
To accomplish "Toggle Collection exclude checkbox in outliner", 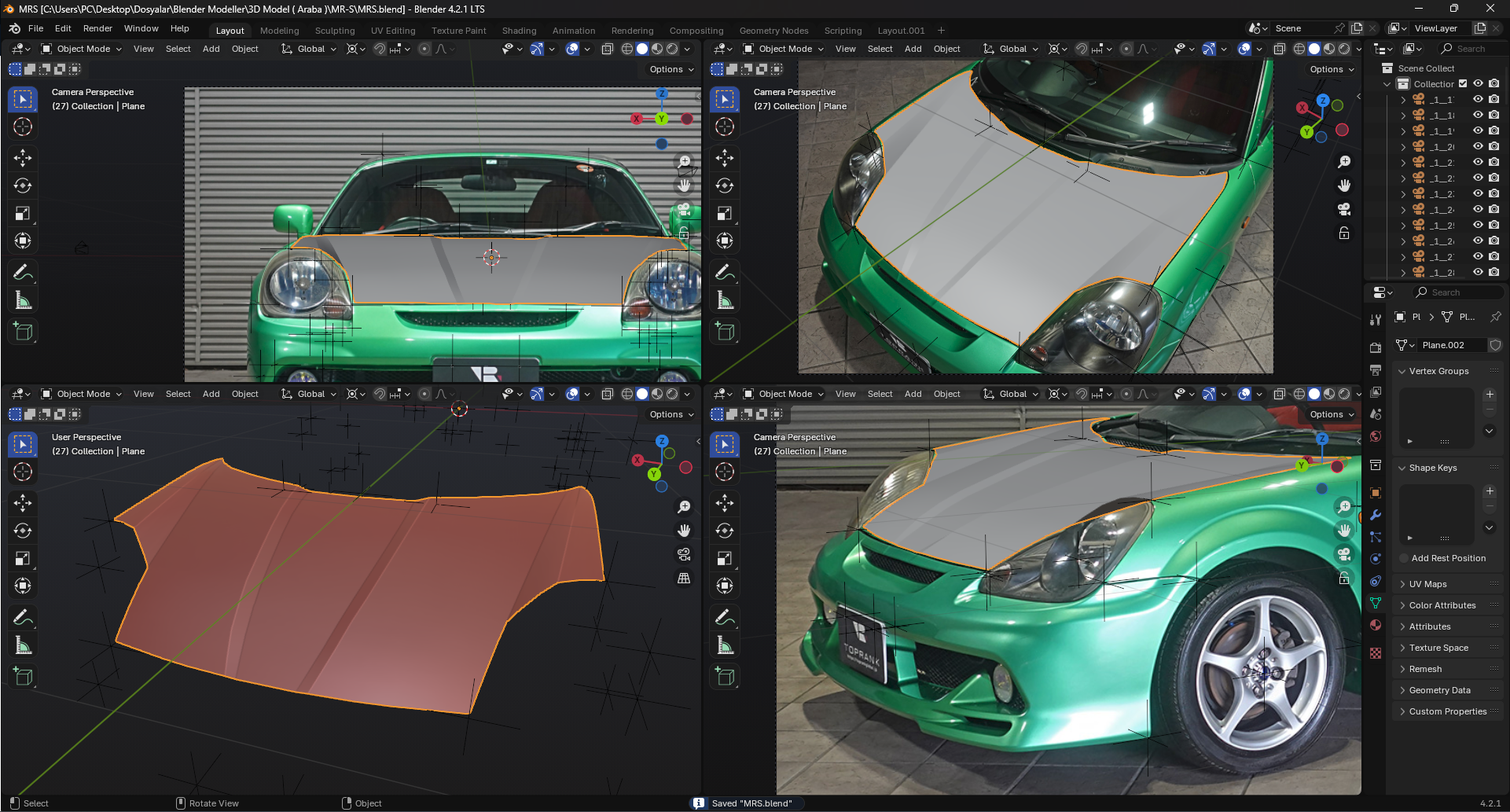I will click(x=1463, y=84).
